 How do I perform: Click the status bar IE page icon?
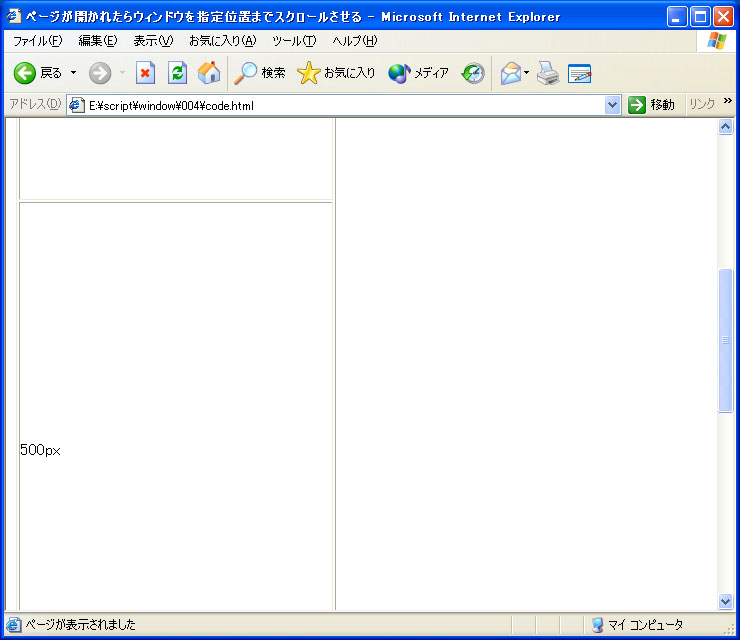click(x=14, y=625)
